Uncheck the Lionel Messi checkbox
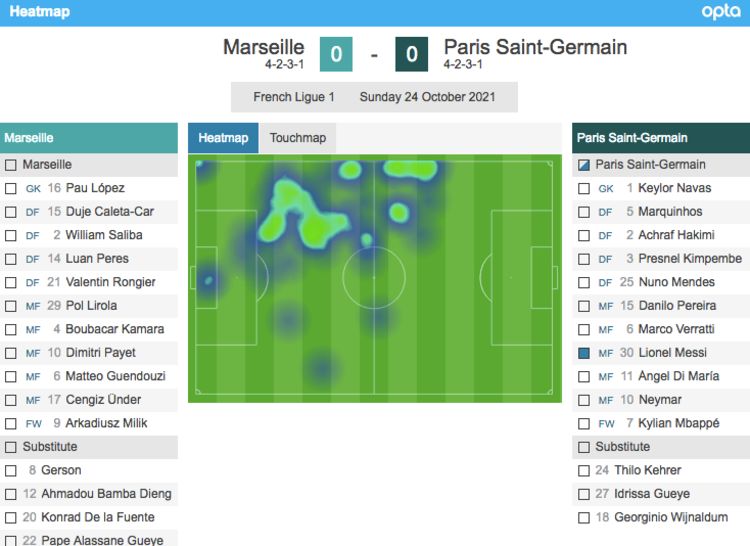Image resolution: width=750 pixels, height=546 pixels. click(x=584, y=353)
